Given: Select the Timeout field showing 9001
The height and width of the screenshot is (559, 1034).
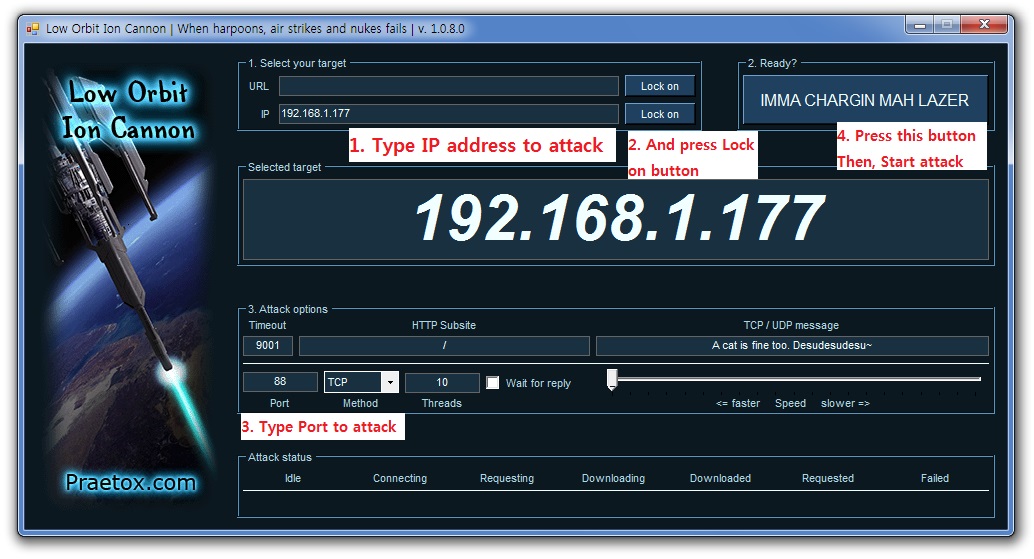Looking at the screenshot, I should 267,346.
